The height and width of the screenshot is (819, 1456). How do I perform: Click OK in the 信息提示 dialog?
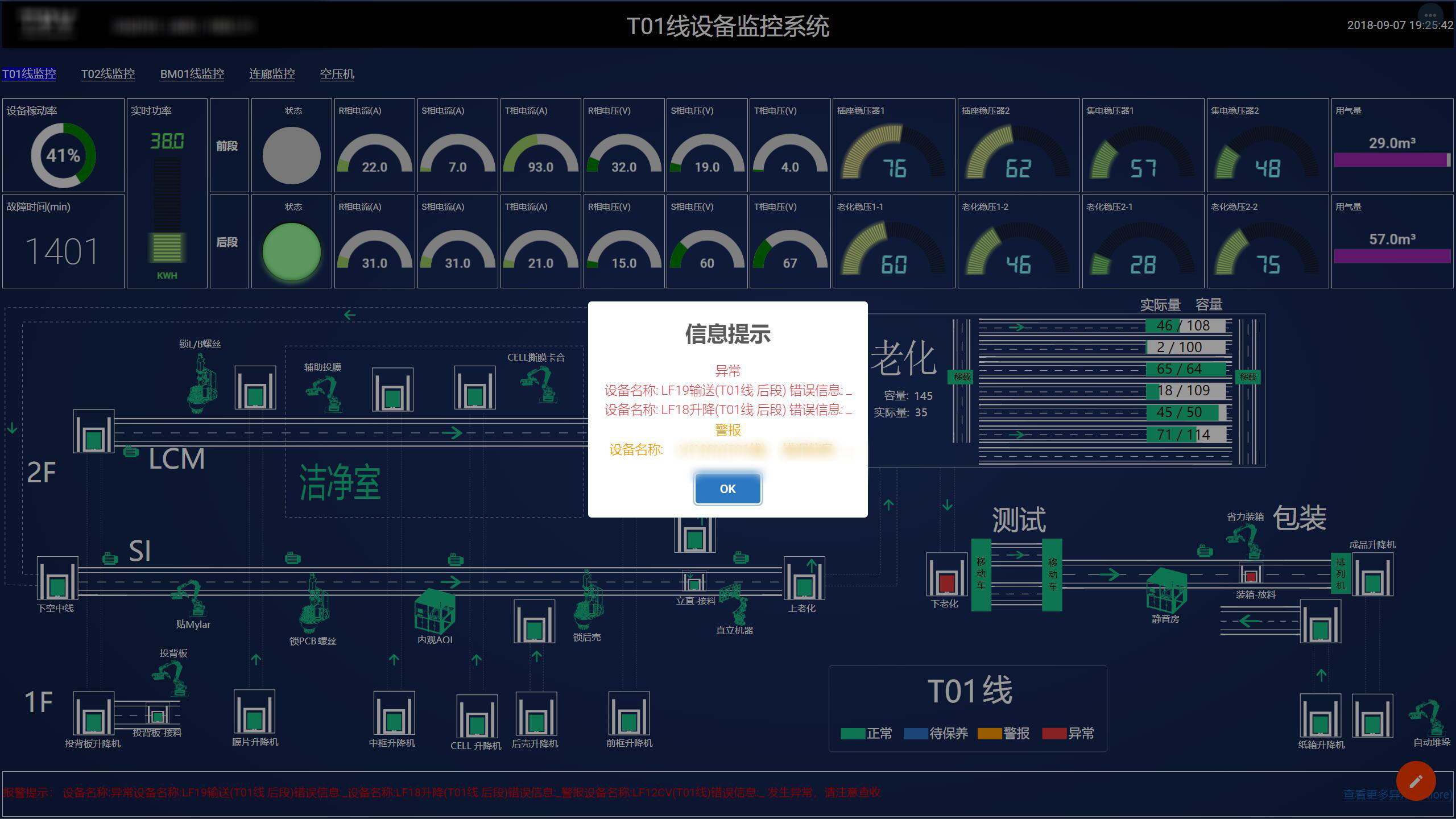[727, 489]
